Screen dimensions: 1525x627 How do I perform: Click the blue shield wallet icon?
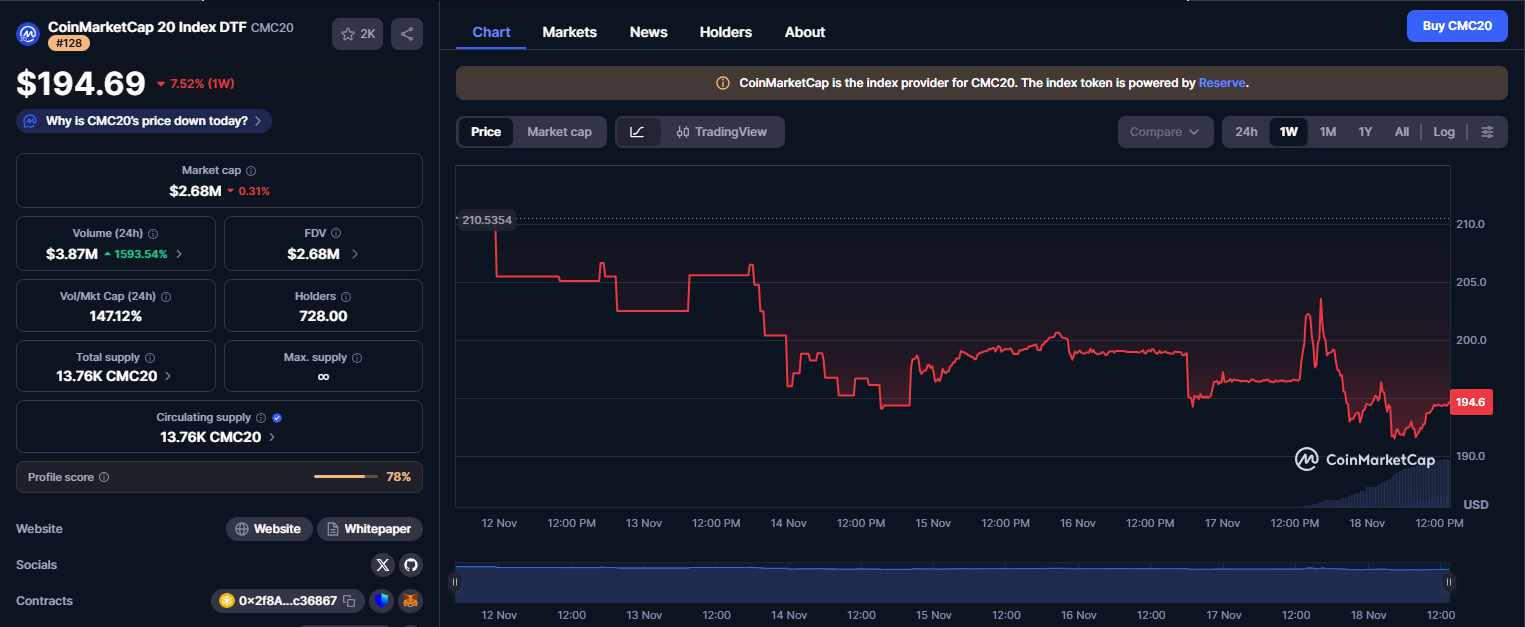380,601
